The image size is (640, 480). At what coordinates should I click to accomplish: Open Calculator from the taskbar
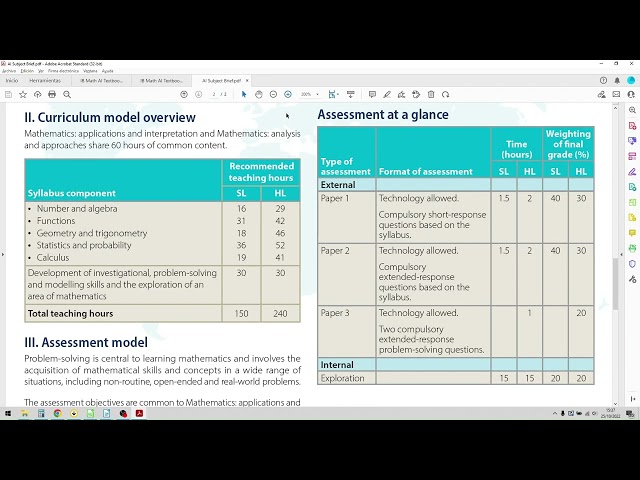(41, 413)
